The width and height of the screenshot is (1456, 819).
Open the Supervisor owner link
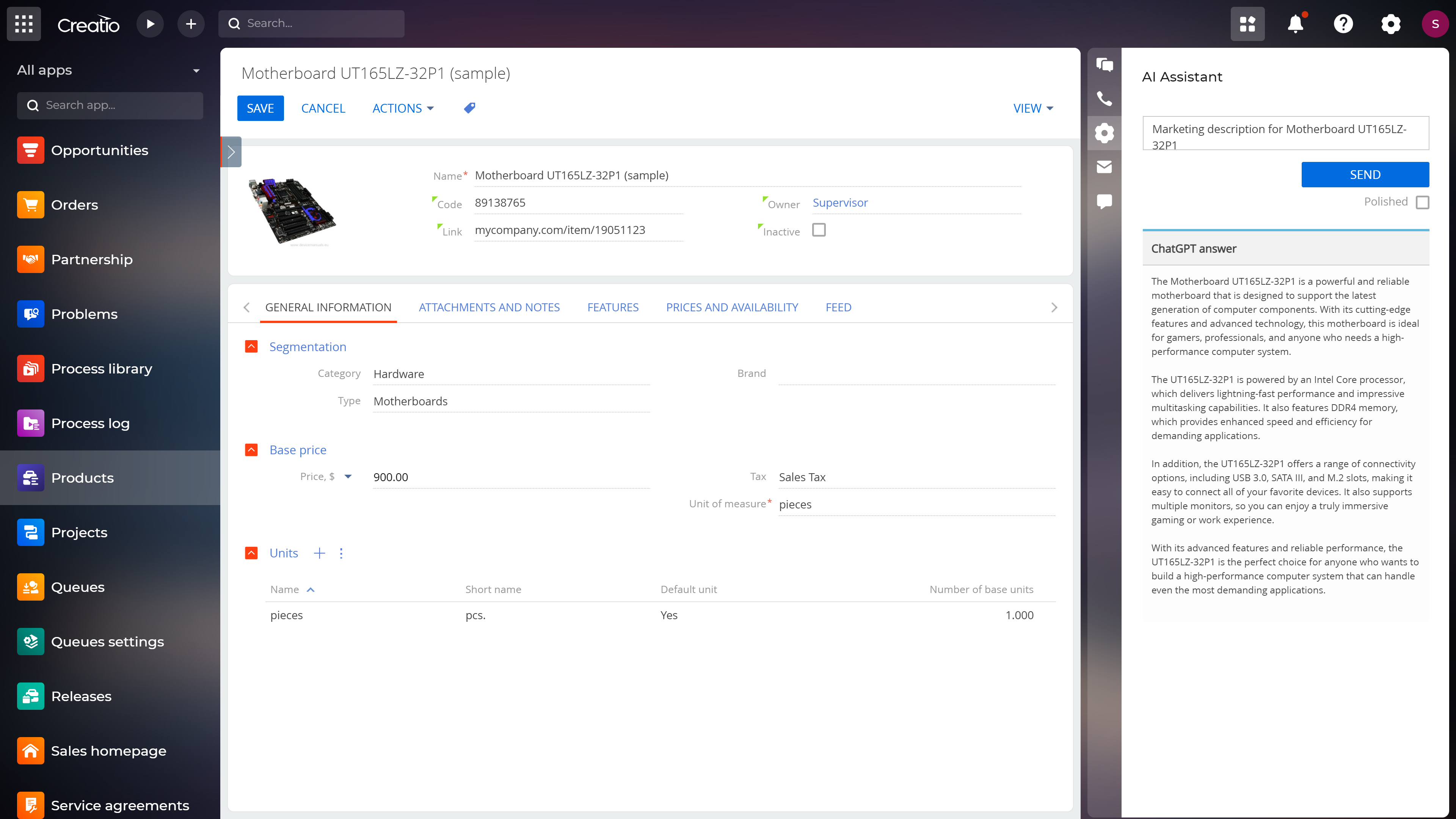click(841, 202)
